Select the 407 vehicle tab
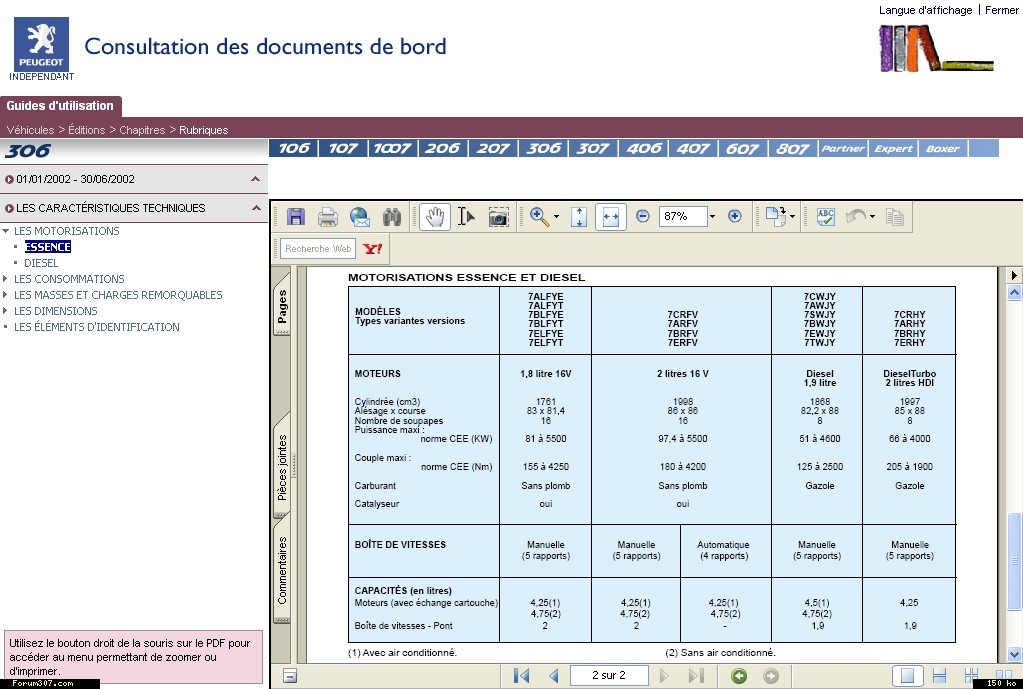1023x689 pixels. (x=692, y=148)
